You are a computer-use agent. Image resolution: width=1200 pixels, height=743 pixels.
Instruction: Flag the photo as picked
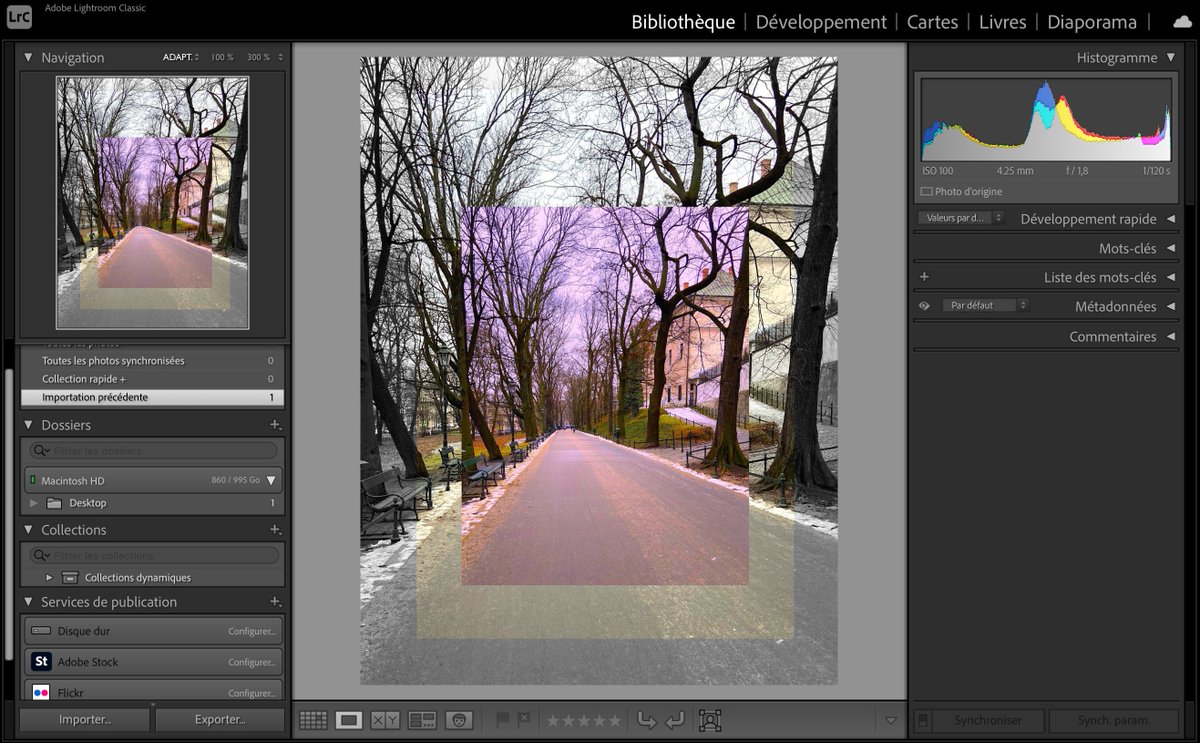click(503, 719)
